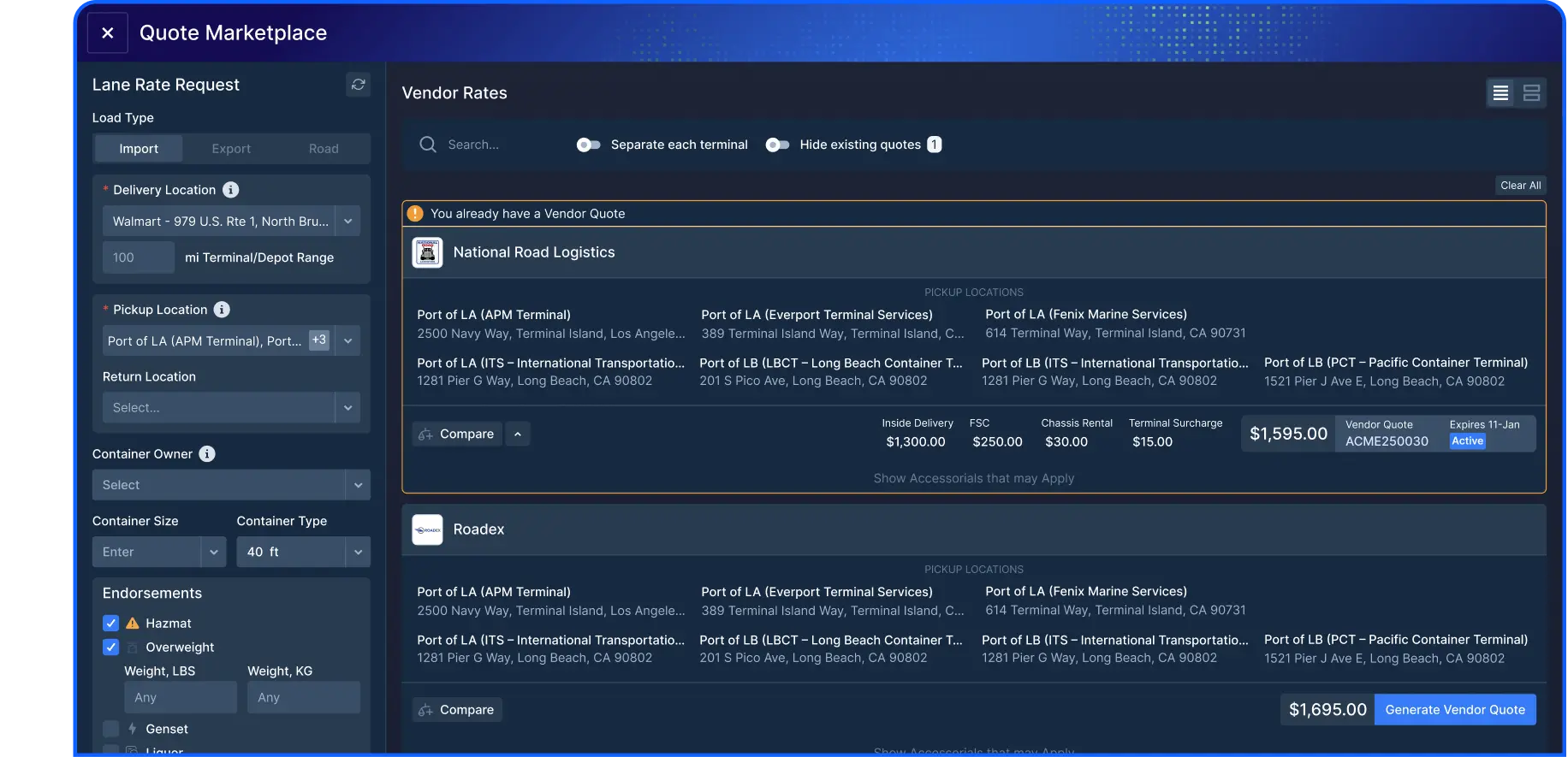Screen dimensions: 1568x757
Task: Generate Vendor Quote for Roadex
Action: 1455,710
